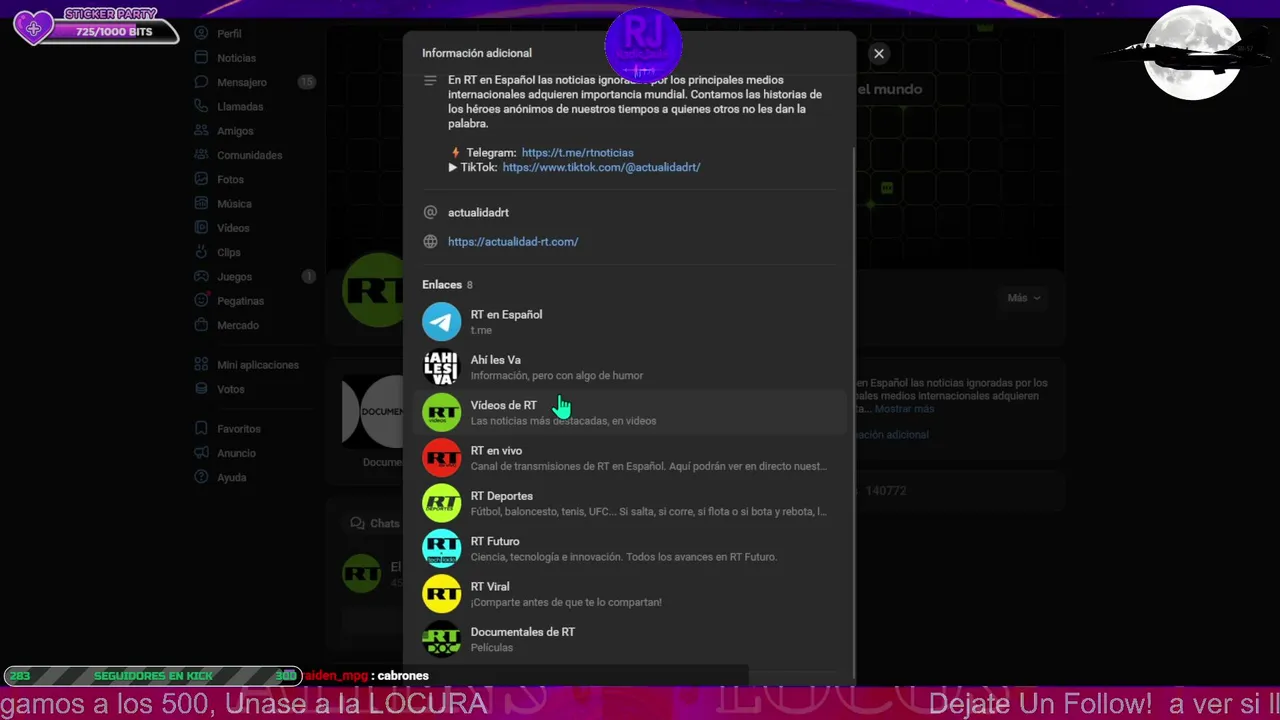Click the Fotos sidebar icon
This screenshot has width=1280, height=720.
(202, 179)
